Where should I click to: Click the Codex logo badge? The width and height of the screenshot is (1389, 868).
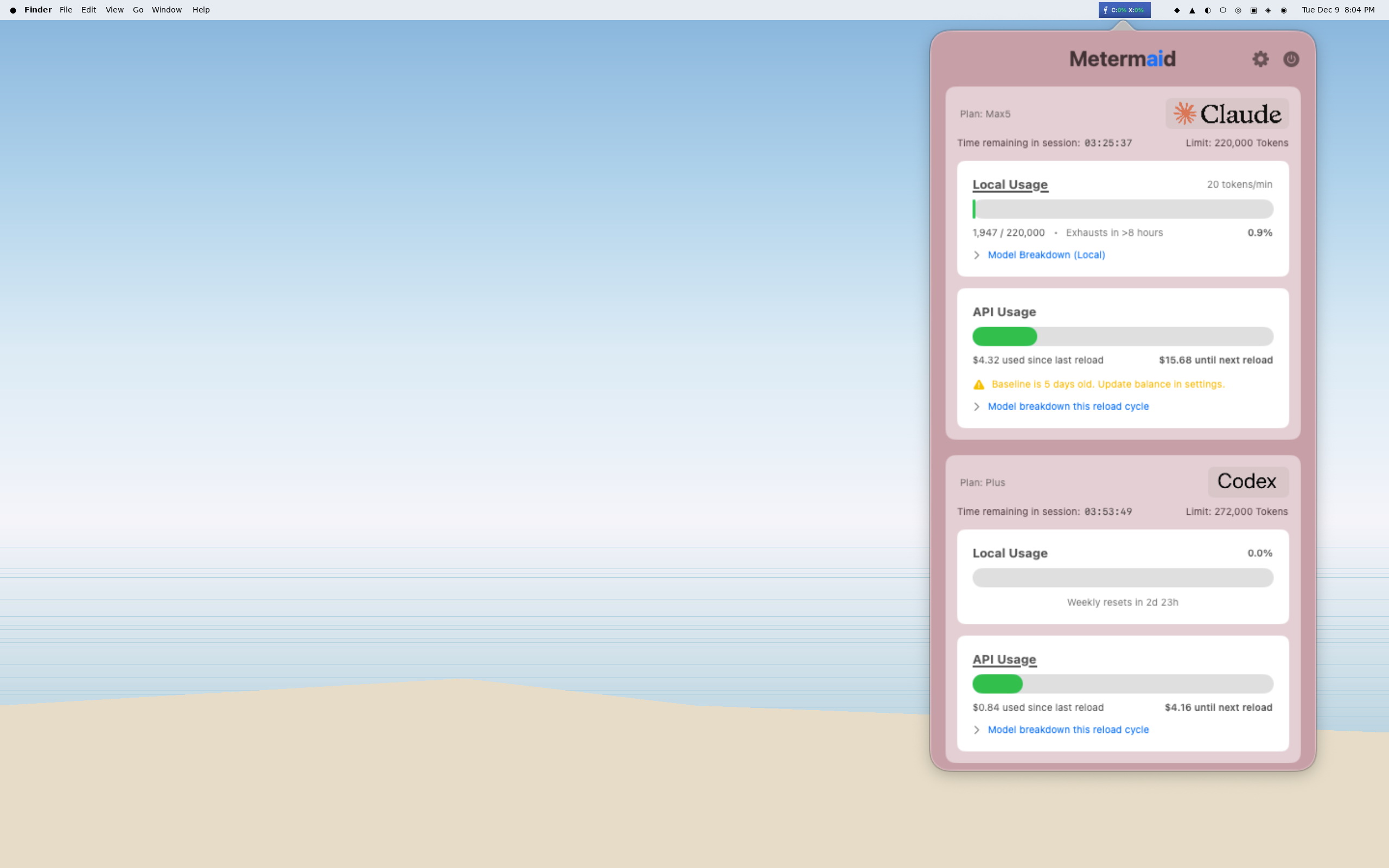(1246, 481)
